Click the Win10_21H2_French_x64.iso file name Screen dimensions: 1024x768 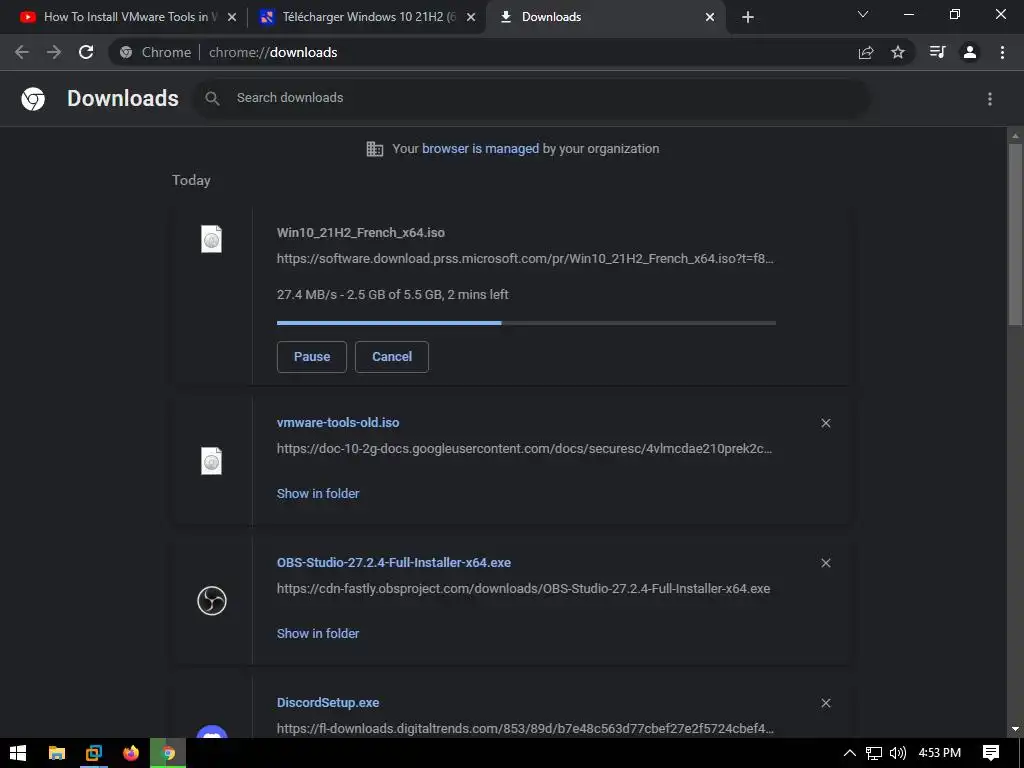click(x=360, y=232)
